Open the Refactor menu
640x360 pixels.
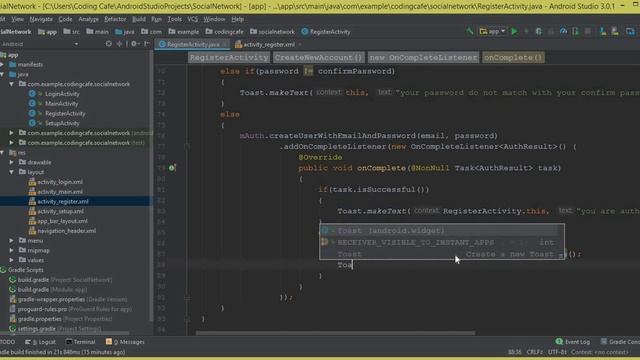(115, 19)
